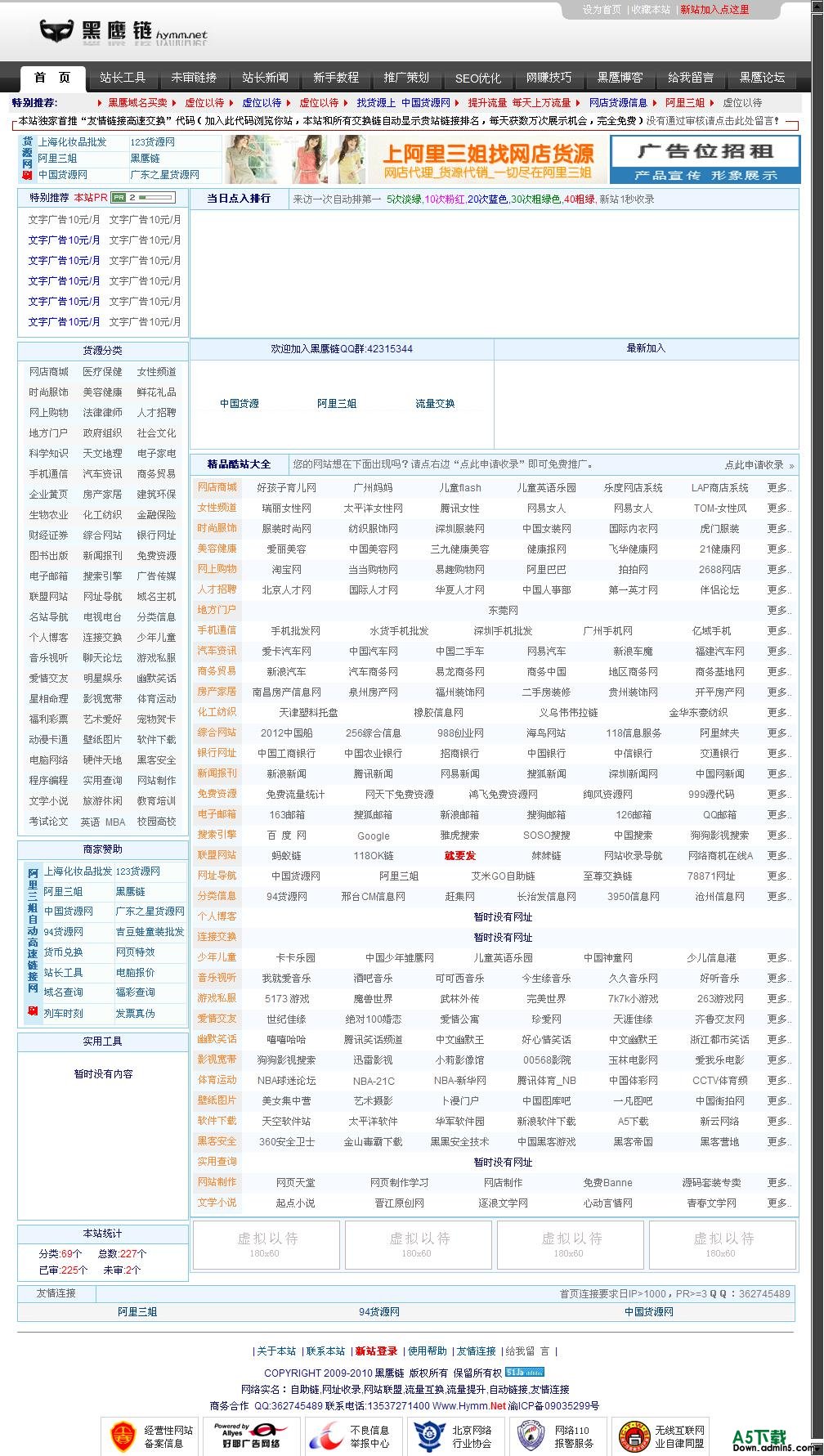Select the 医疗保健 category
This screenshot has height=1456, width=824.
pyautogui.click(x=102, y=372)
